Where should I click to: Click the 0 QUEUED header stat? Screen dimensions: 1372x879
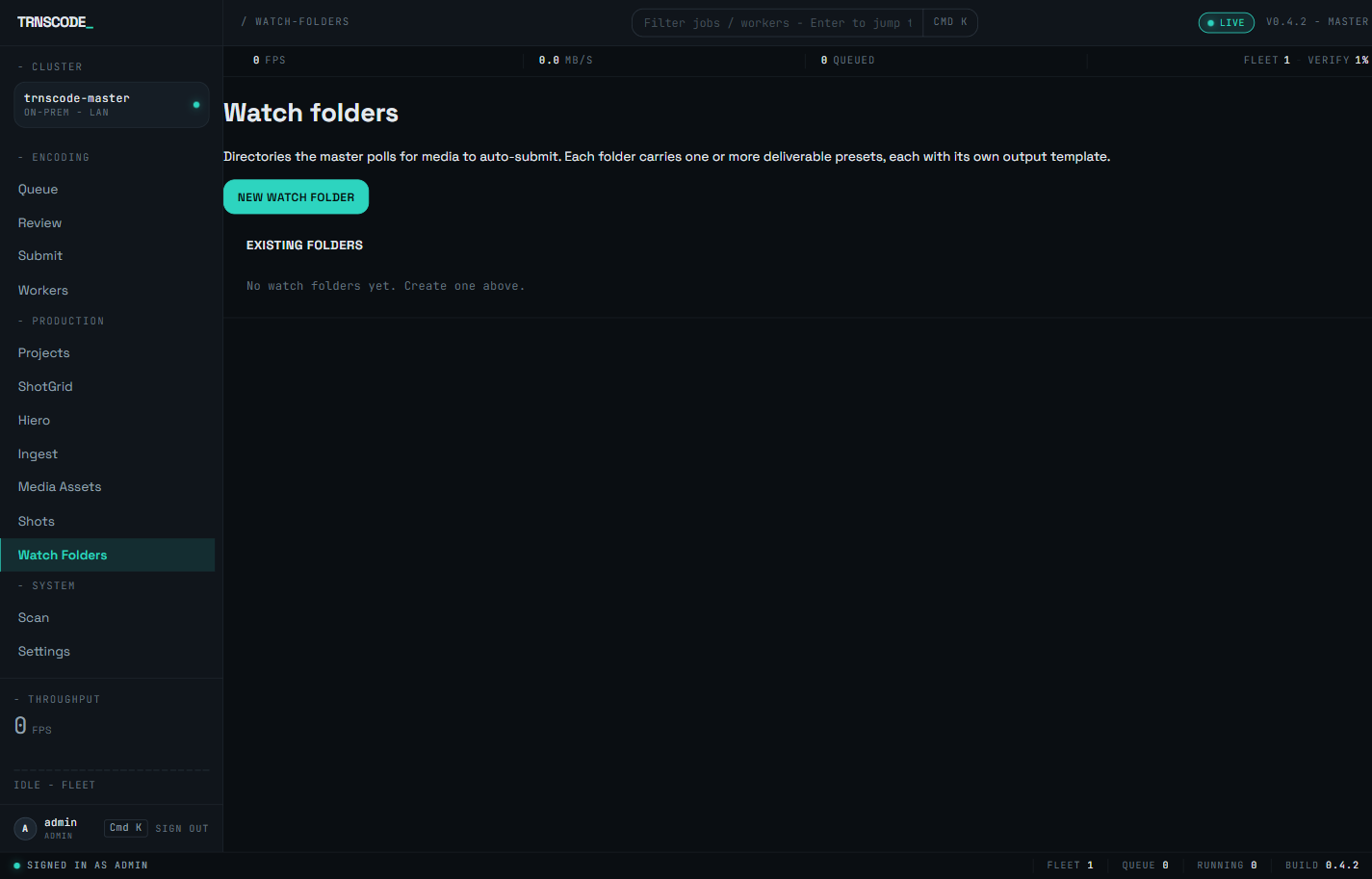click(x=847, y=61)
